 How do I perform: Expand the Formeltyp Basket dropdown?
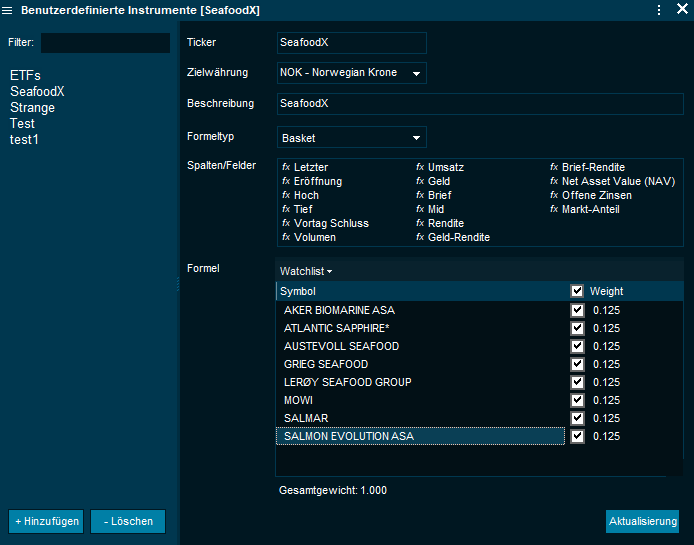point(351,137)
